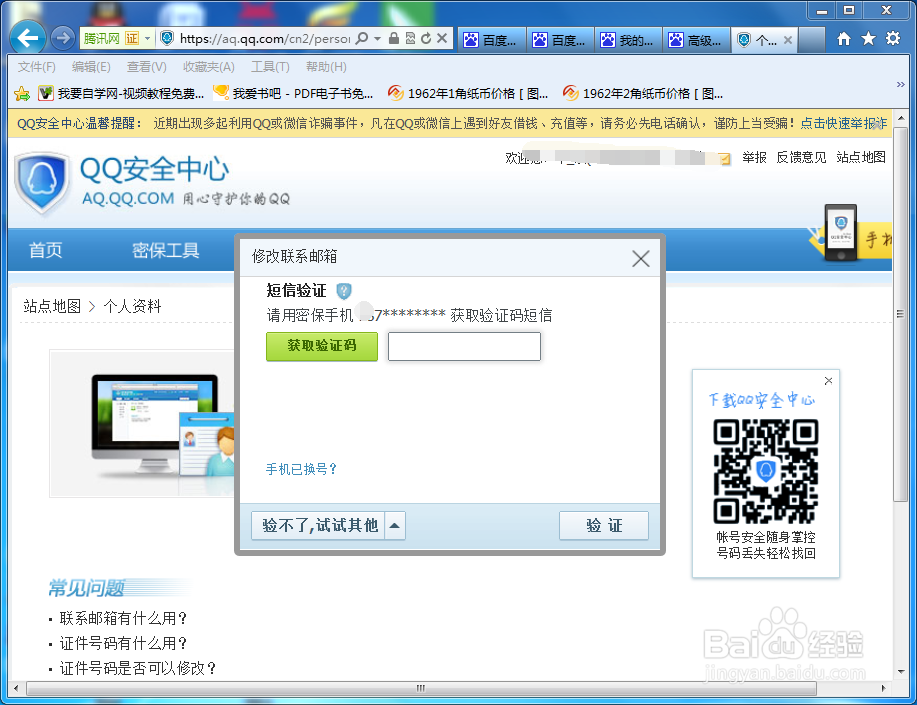Open FAQ 联系邮箱有什么用？
The width and height of the screenshot is (917, 705).
coord(123,618)
